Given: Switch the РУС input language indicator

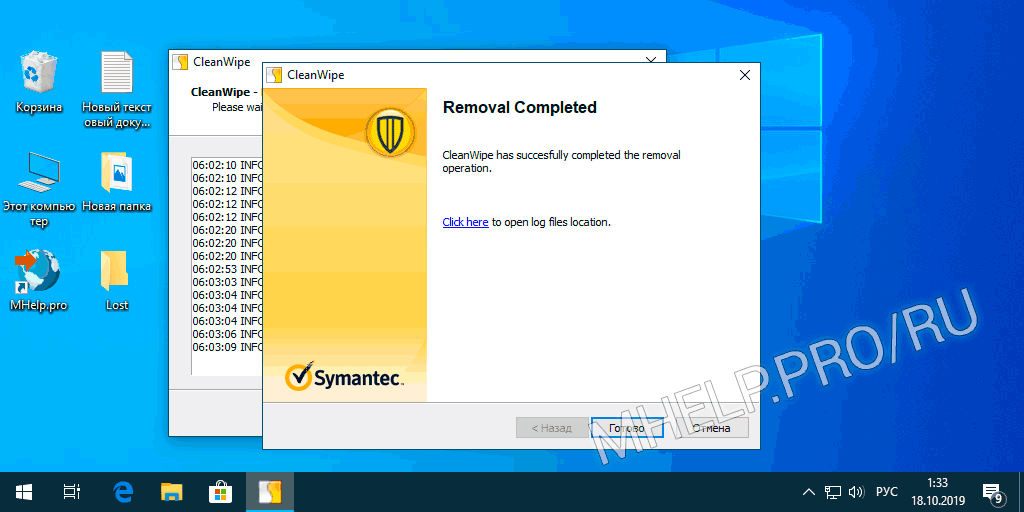Looking at the screenshot, I should [x=886, y=492].
